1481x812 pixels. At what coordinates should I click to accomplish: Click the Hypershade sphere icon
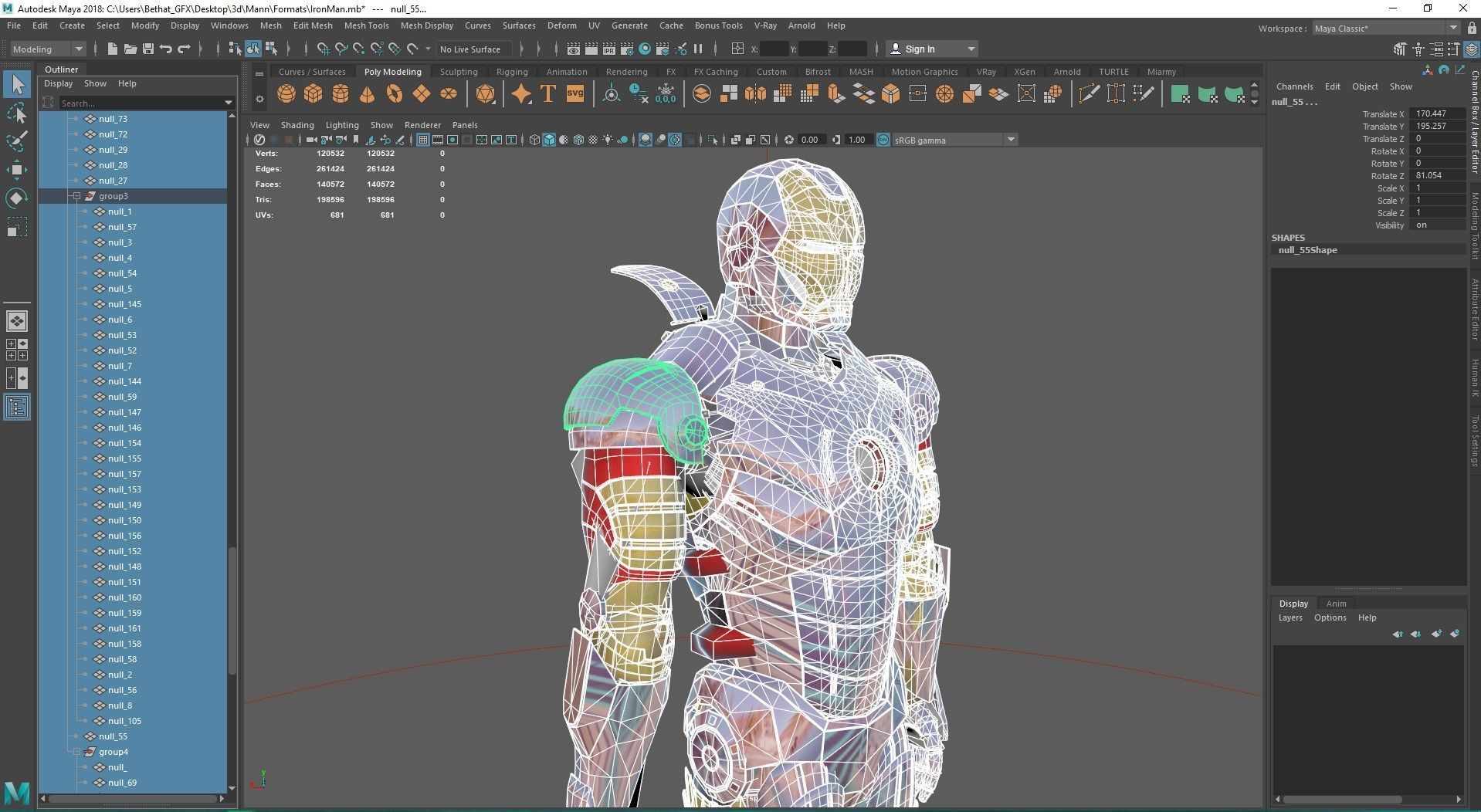645,49
